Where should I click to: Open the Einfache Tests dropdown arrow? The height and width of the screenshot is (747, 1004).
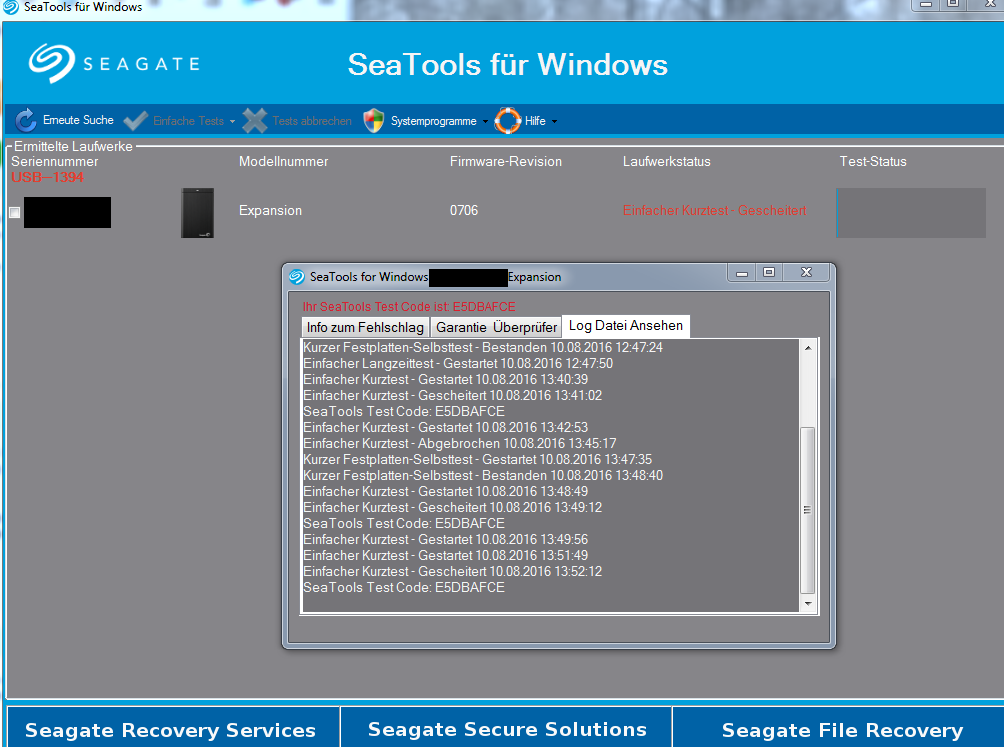pos(232,122)
